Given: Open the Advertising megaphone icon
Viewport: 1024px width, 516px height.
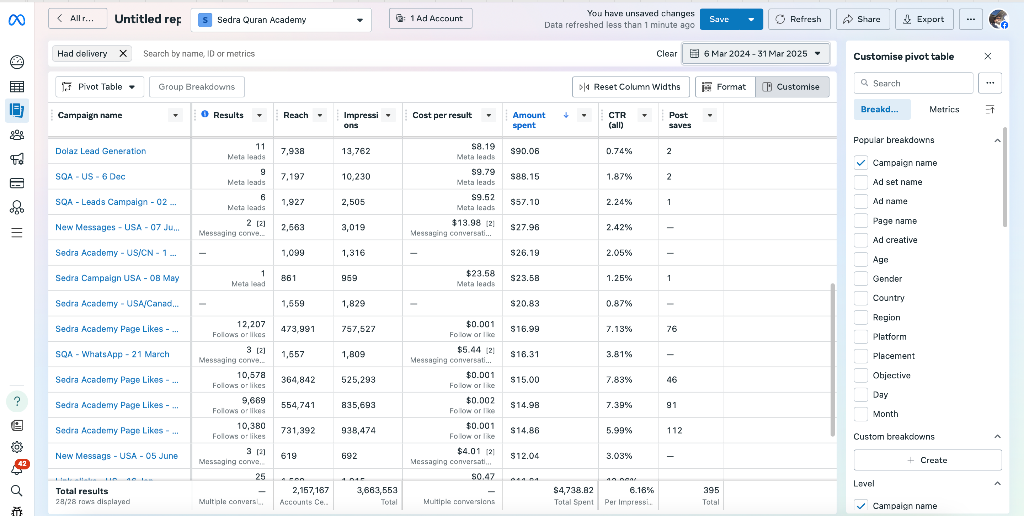Looking at the screenshot, I should pyautogui.click(x=17, y=159).
